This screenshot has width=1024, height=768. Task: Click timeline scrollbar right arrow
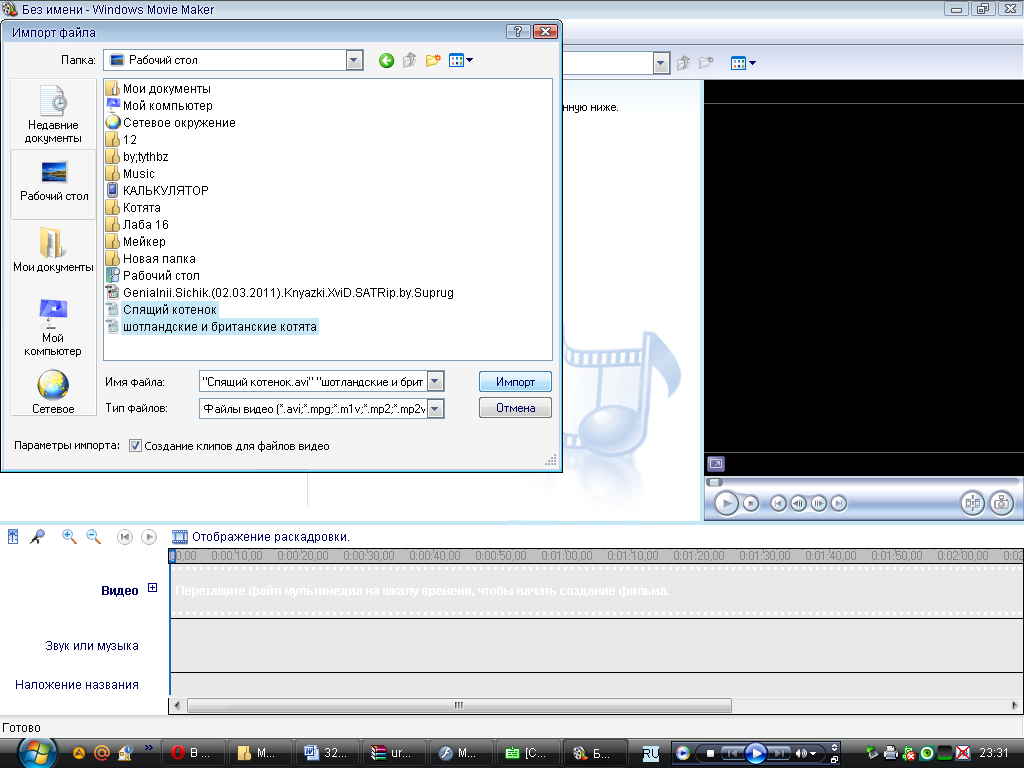(x=1014, y=705)
